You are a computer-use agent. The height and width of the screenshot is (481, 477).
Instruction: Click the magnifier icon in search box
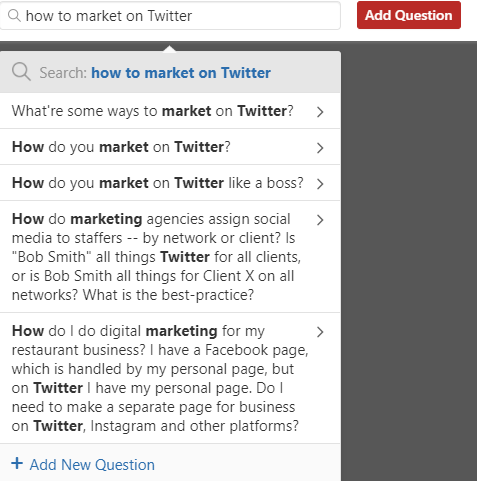(14, 16)
